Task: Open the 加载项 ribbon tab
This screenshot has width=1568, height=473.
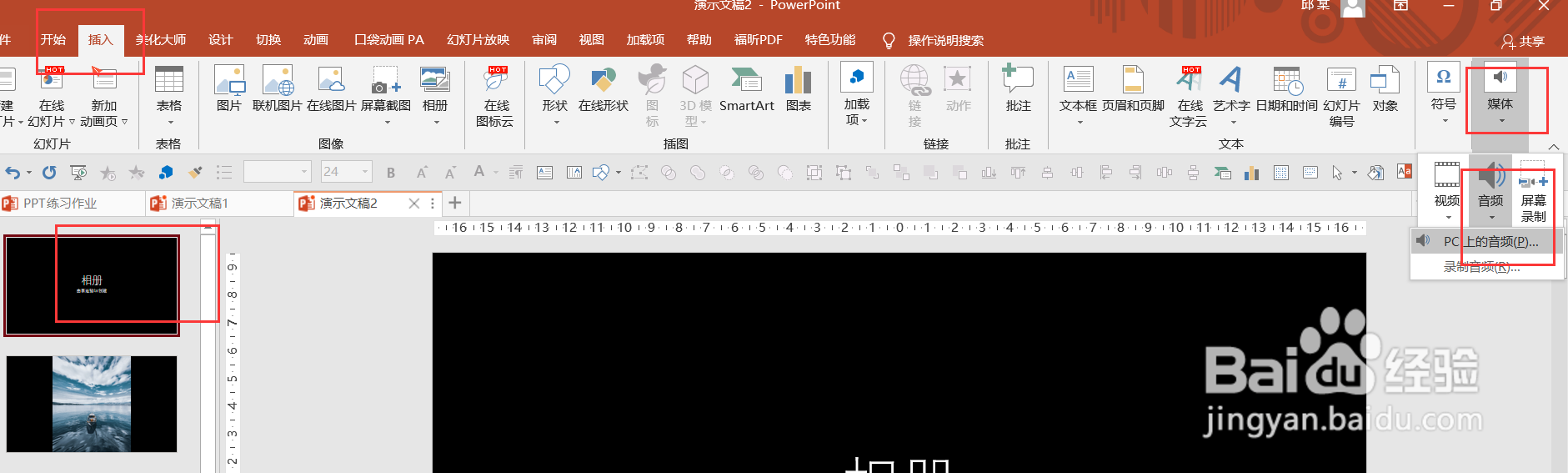Action: click(646, 40)
